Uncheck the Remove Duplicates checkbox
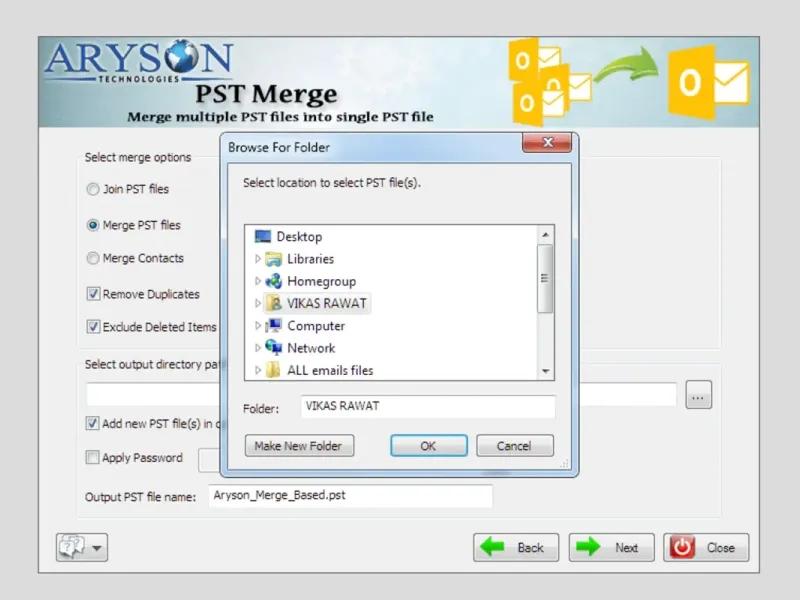800x600 pixels. pos(93,294)
